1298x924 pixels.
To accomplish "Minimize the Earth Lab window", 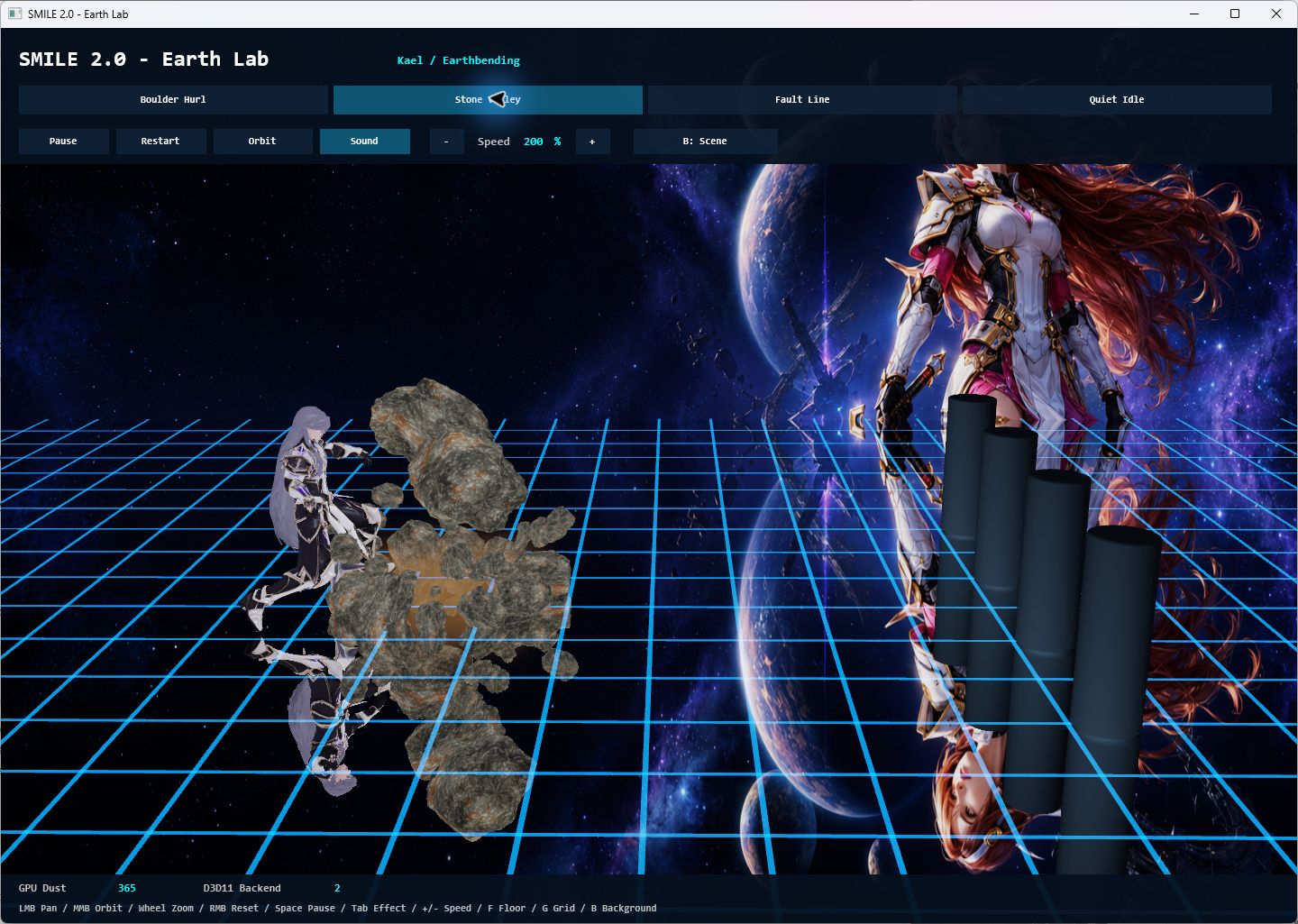I will 1194,14.
